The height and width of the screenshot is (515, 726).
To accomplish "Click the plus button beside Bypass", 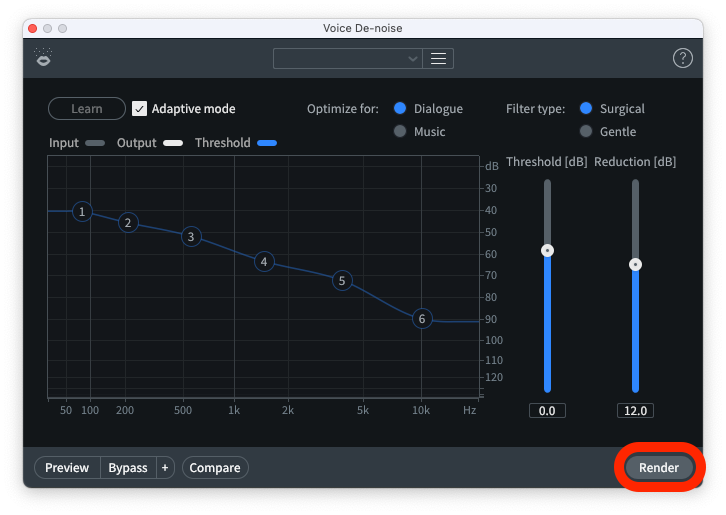I will pos(165,468).
